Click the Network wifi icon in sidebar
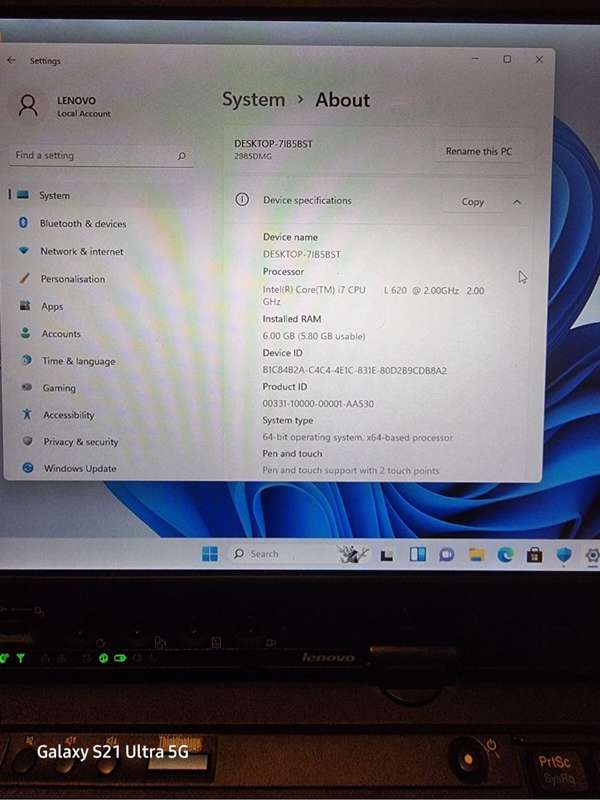This screenshot has height=800, width=600. [23, 251]
